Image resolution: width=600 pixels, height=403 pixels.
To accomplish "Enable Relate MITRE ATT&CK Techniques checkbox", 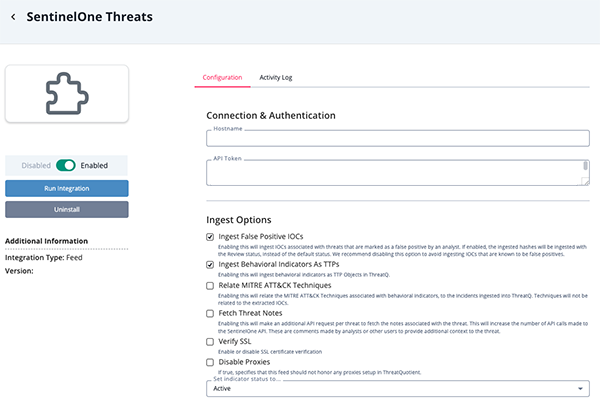I will [210, 286].
